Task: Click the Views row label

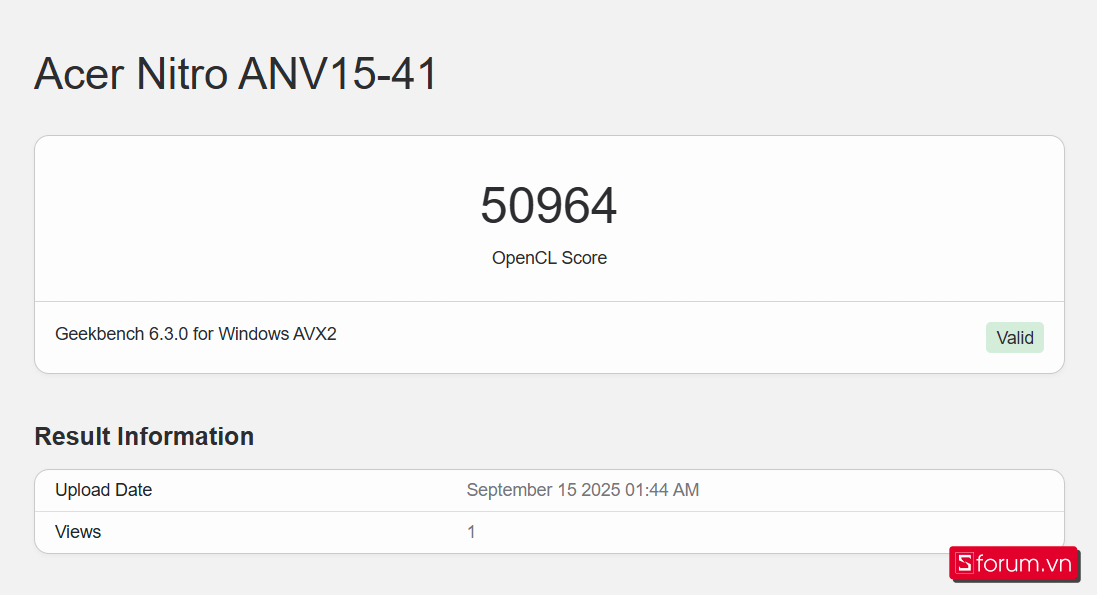Action: click(78, 532)
